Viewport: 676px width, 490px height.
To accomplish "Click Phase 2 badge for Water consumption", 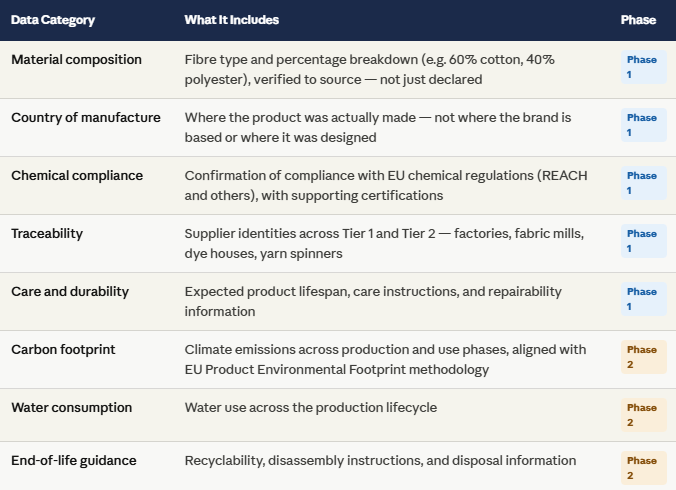I will pos(644,415).
